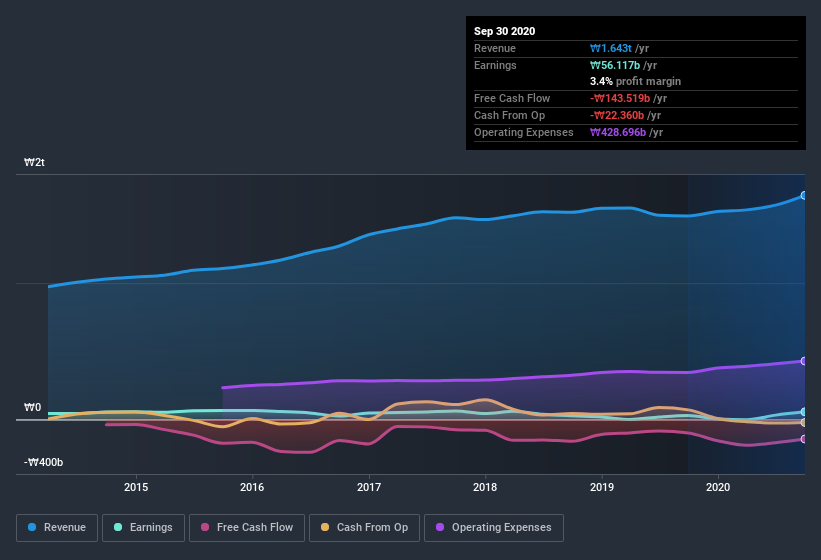The height and width of the screenshot is (560, 821).
Task: Toggle the Revenue legend button
Action: coord(57,528)
